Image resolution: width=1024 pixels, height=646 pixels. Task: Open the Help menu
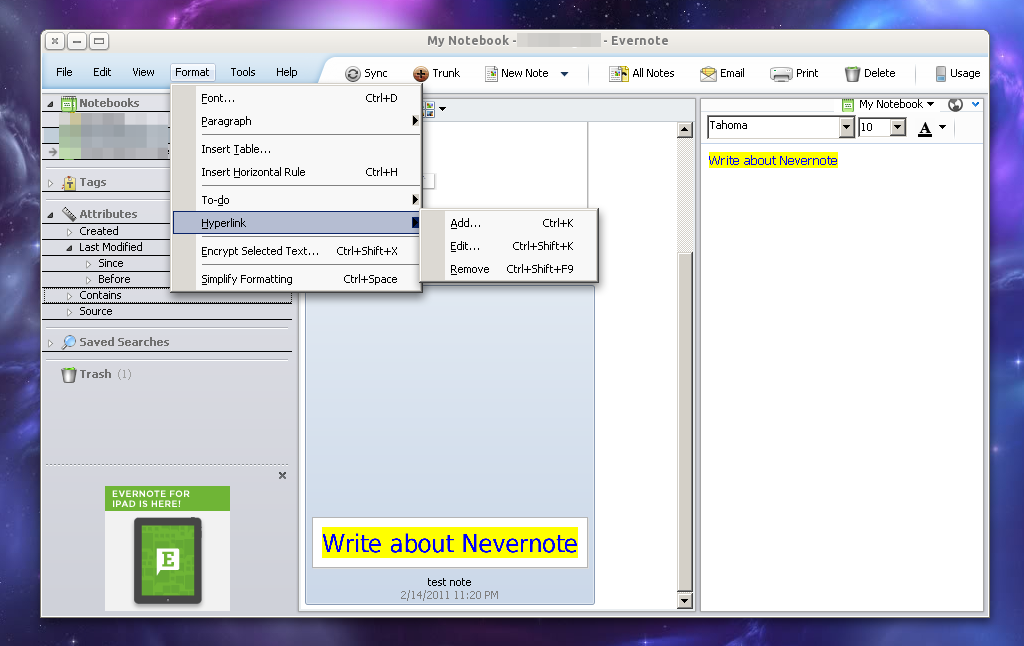[287, 72]
